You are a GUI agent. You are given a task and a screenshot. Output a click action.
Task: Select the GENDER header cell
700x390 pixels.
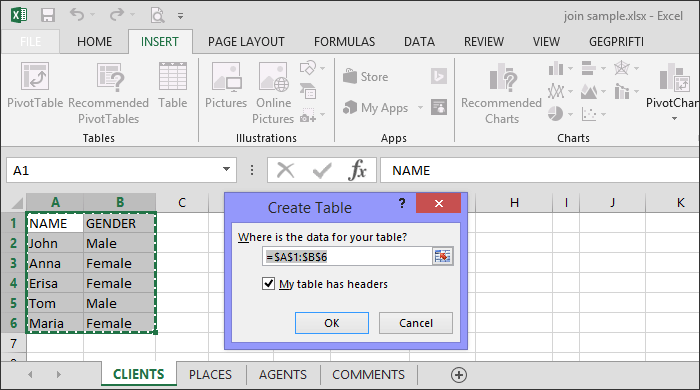120,223
